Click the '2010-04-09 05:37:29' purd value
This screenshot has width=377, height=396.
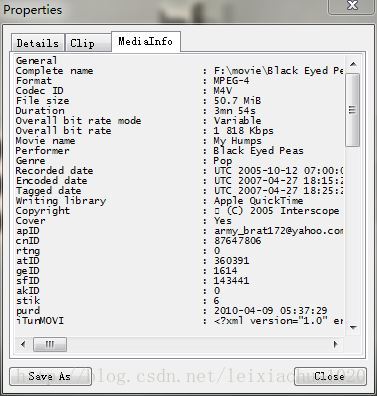point(270,311)
